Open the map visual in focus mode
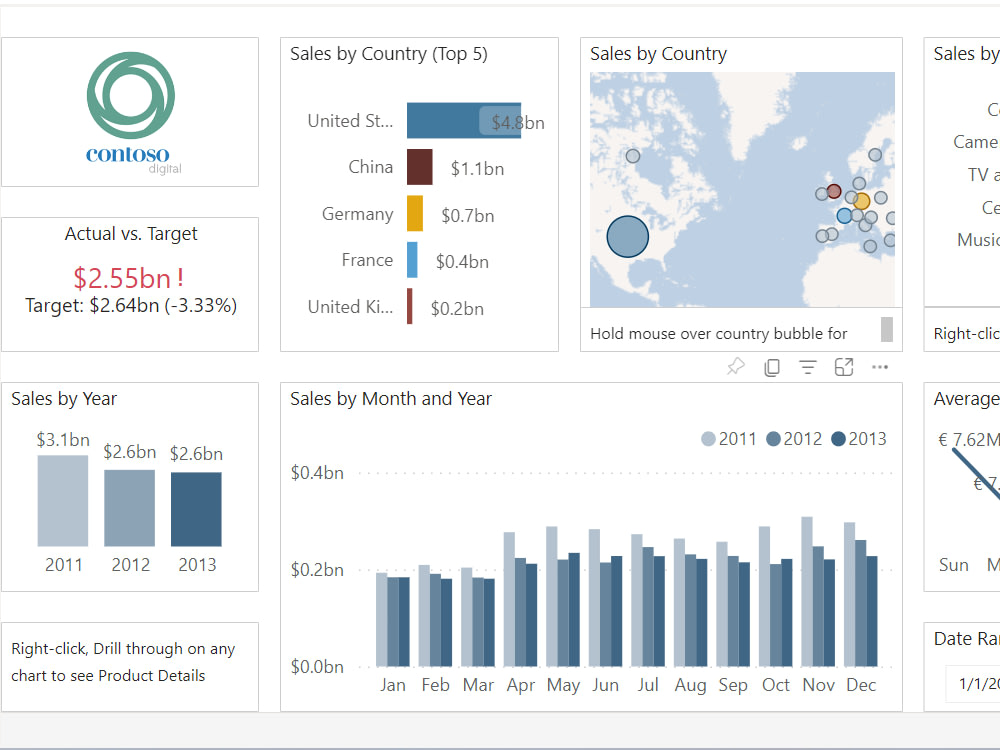The width and height of the screenshot is (1000, 750). pos(843,367)
